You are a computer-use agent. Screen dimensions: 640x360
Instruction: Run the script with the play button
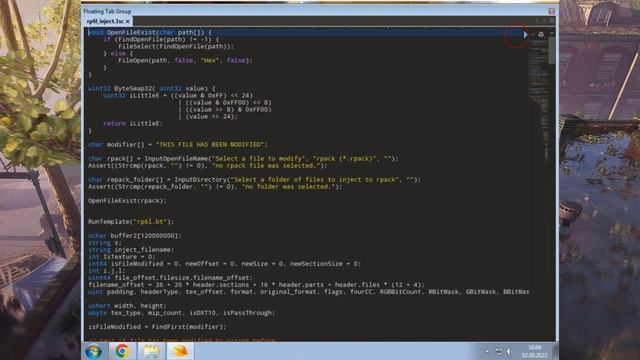pos(525,35)
